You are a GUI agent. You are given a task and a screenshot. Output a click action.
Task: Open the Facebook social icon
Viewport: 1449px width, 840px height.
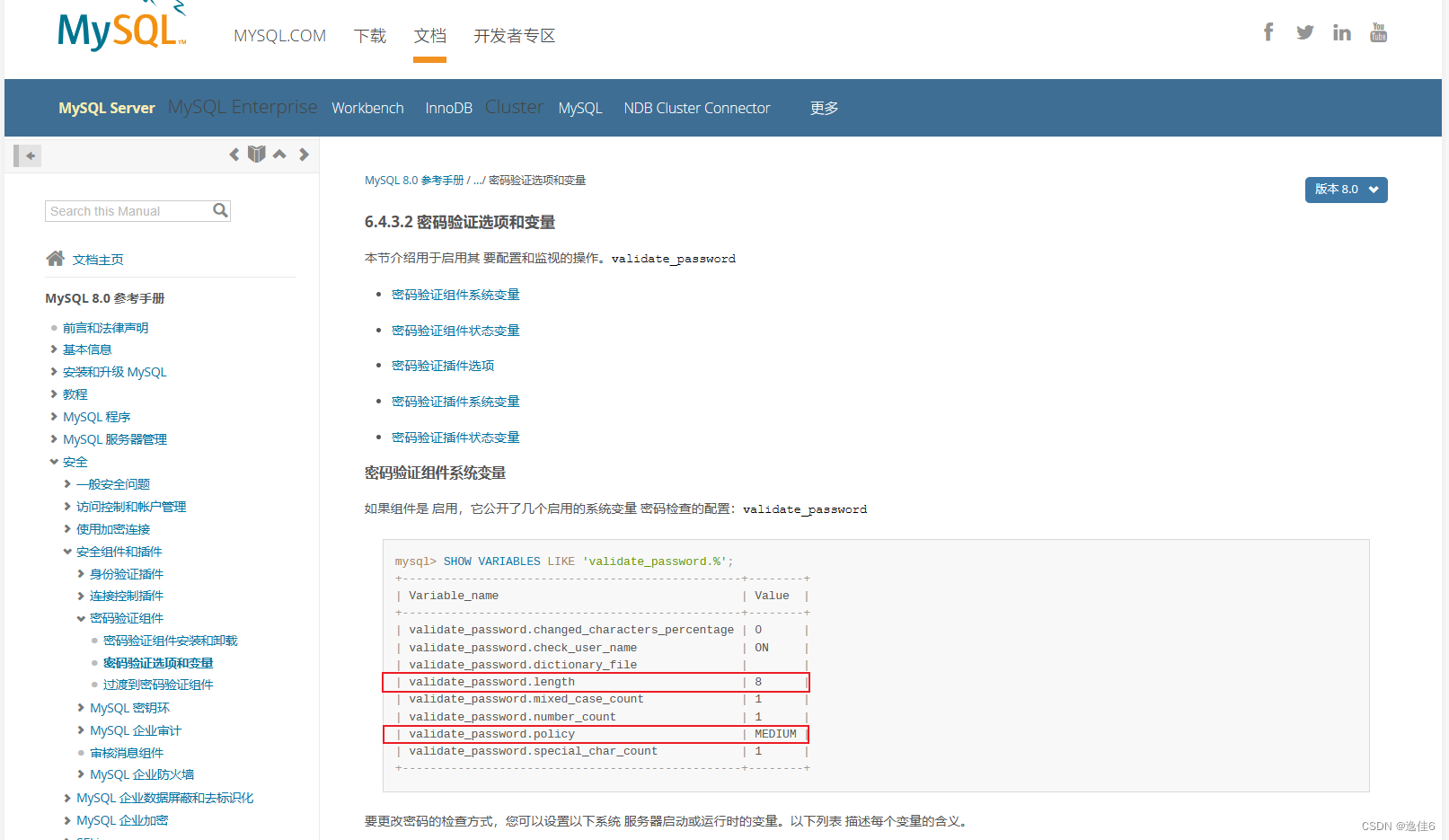tap(1268, 32)
